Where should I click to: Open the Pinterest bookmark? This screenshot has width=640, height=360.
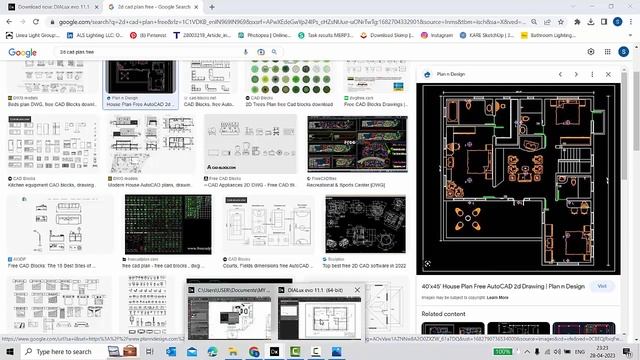tap(148, 36)
